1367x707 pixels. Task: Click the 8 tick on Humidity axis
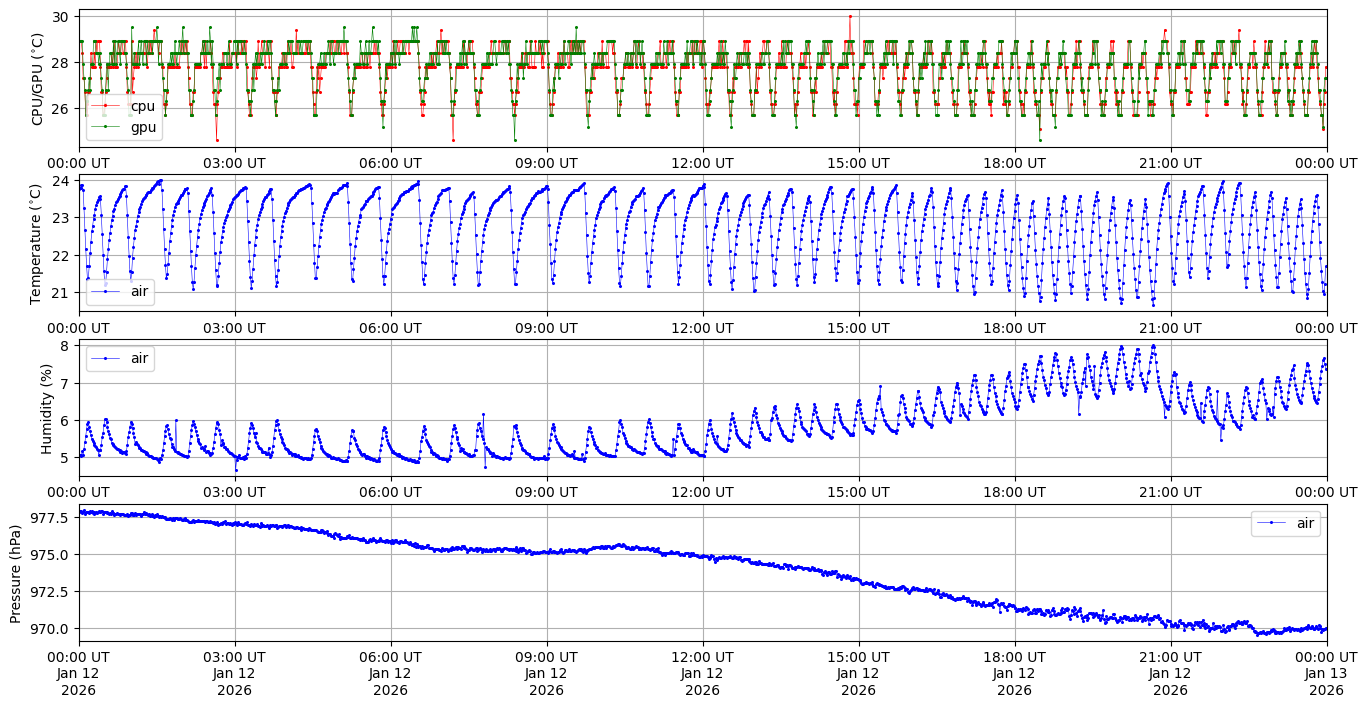(64, 346)
